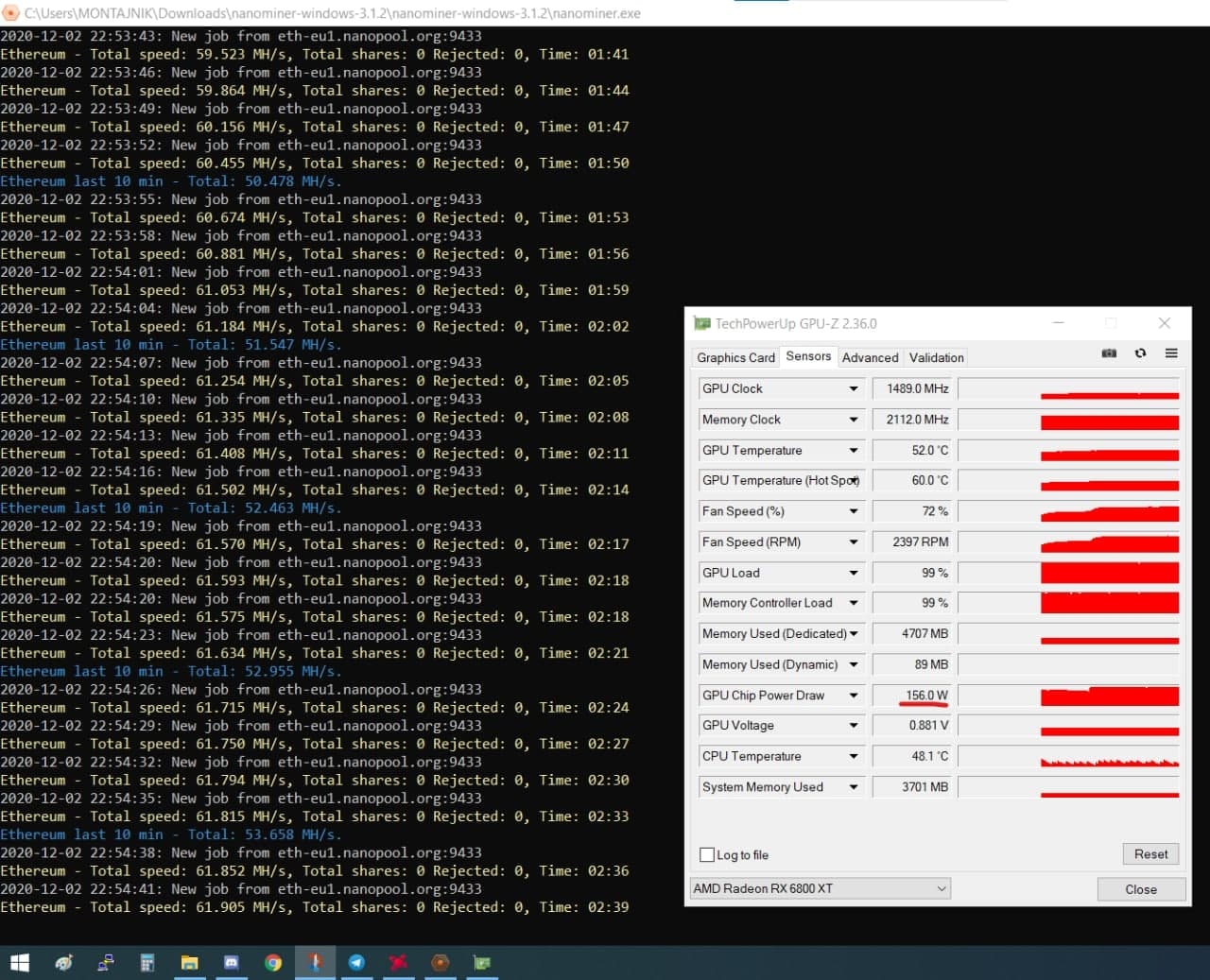
Task: Click the nanominer title bar icon
Action: tap(10, 13)
